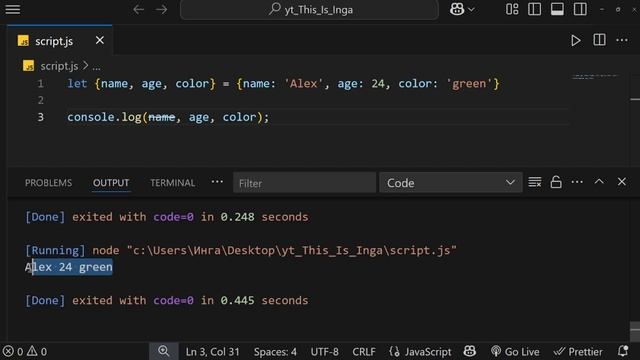Screen dimensions: 640x360
Task: Click the output Filter input field
Action: (304, 183)
